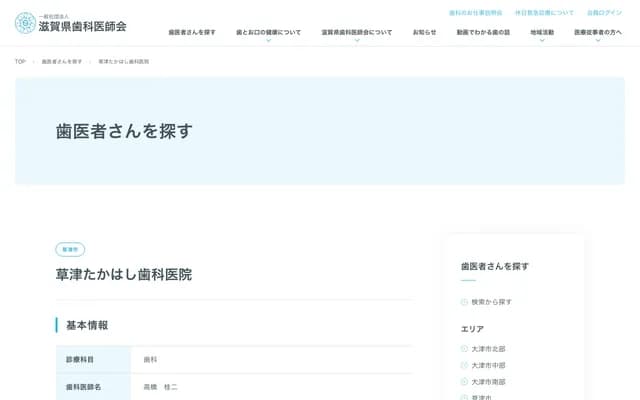This screenshot has height=400, width=640.
Task: Open the 動画でわかる歯の話 menu item
Action: (483, 32)
